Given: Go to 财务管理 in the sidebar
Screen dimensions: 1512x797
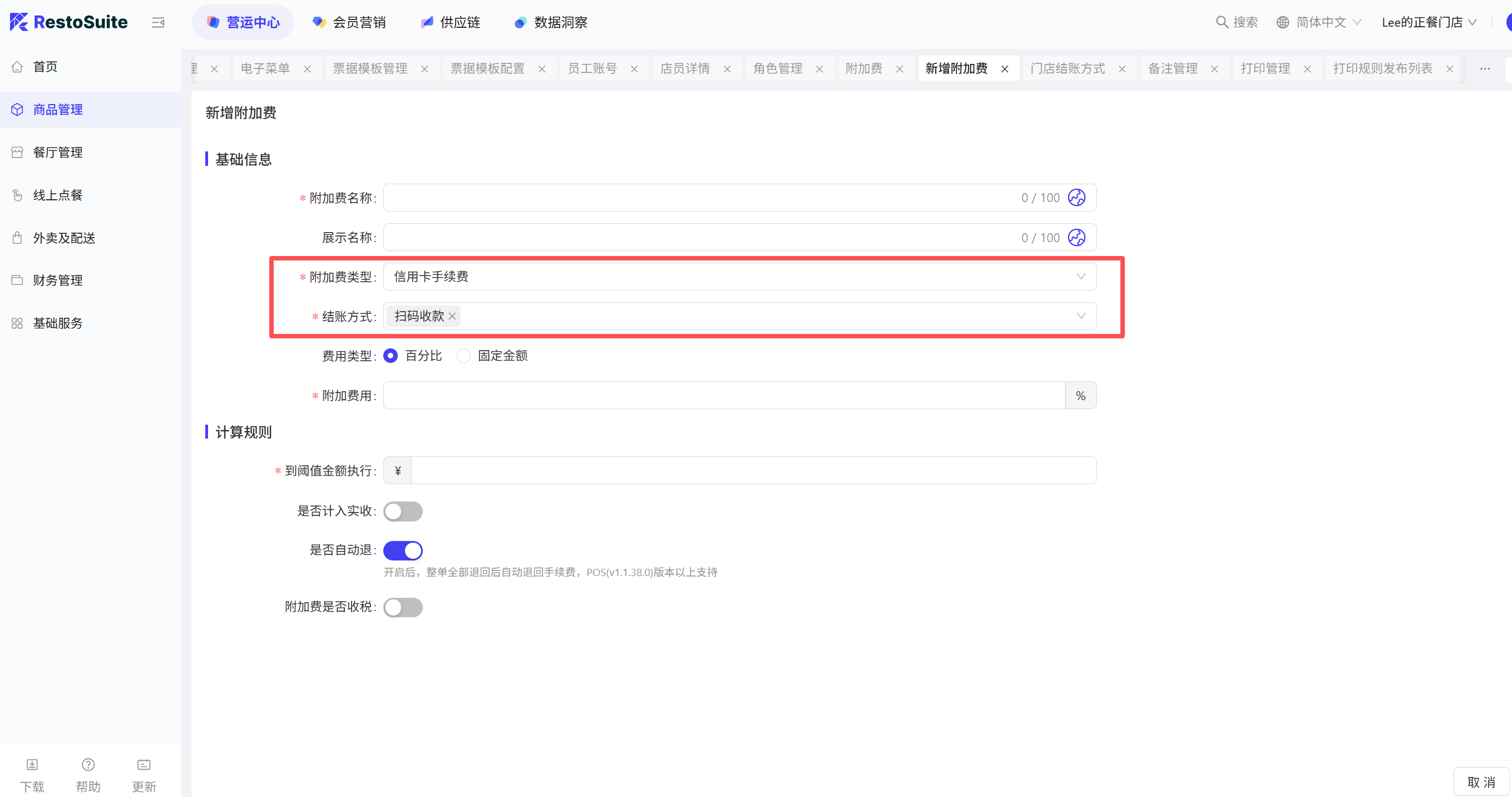Looking at the screenshot, I should click(x=57, y=280).
